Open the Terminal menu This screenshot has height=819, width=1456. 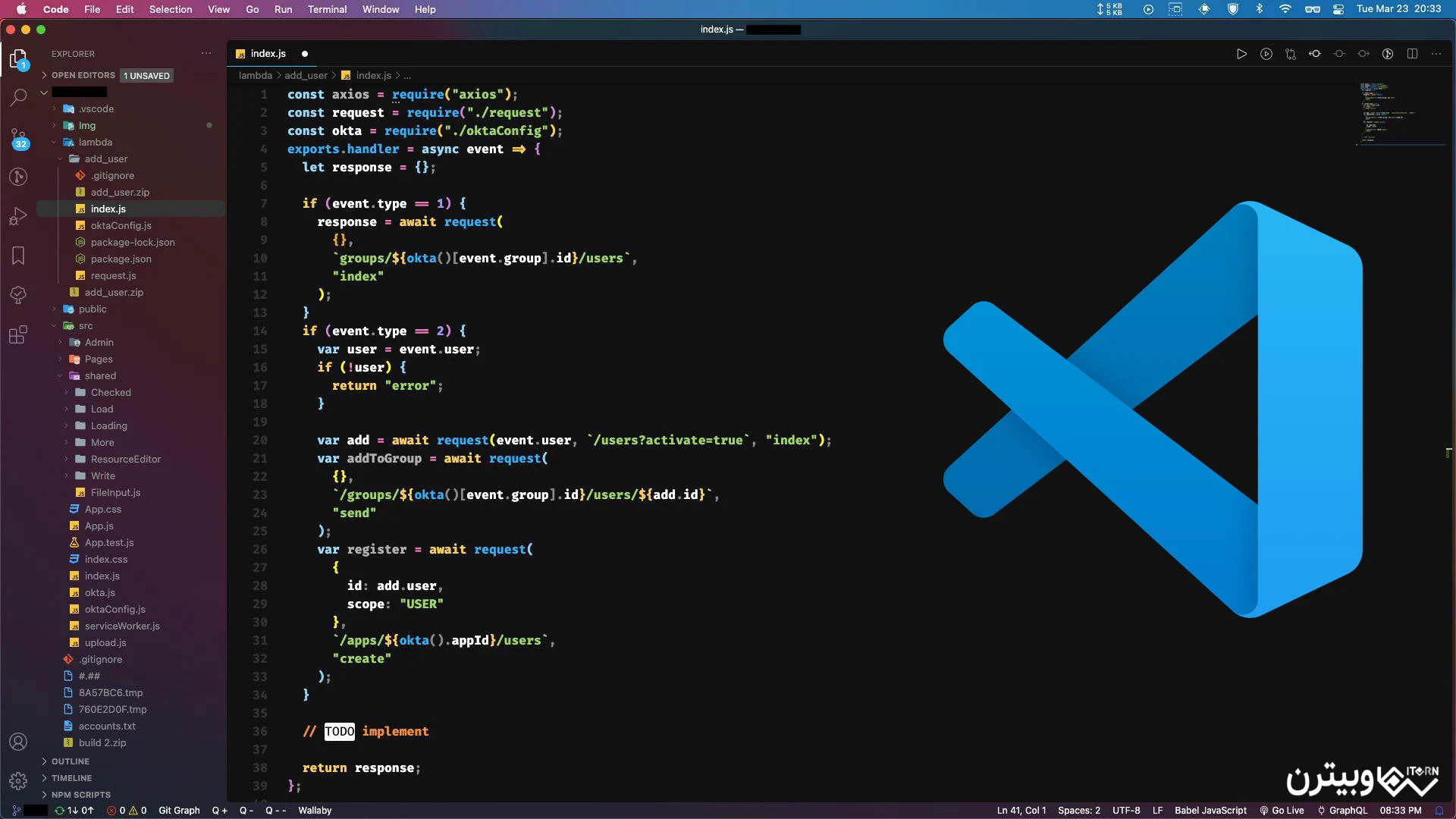[x=327, y=9]
